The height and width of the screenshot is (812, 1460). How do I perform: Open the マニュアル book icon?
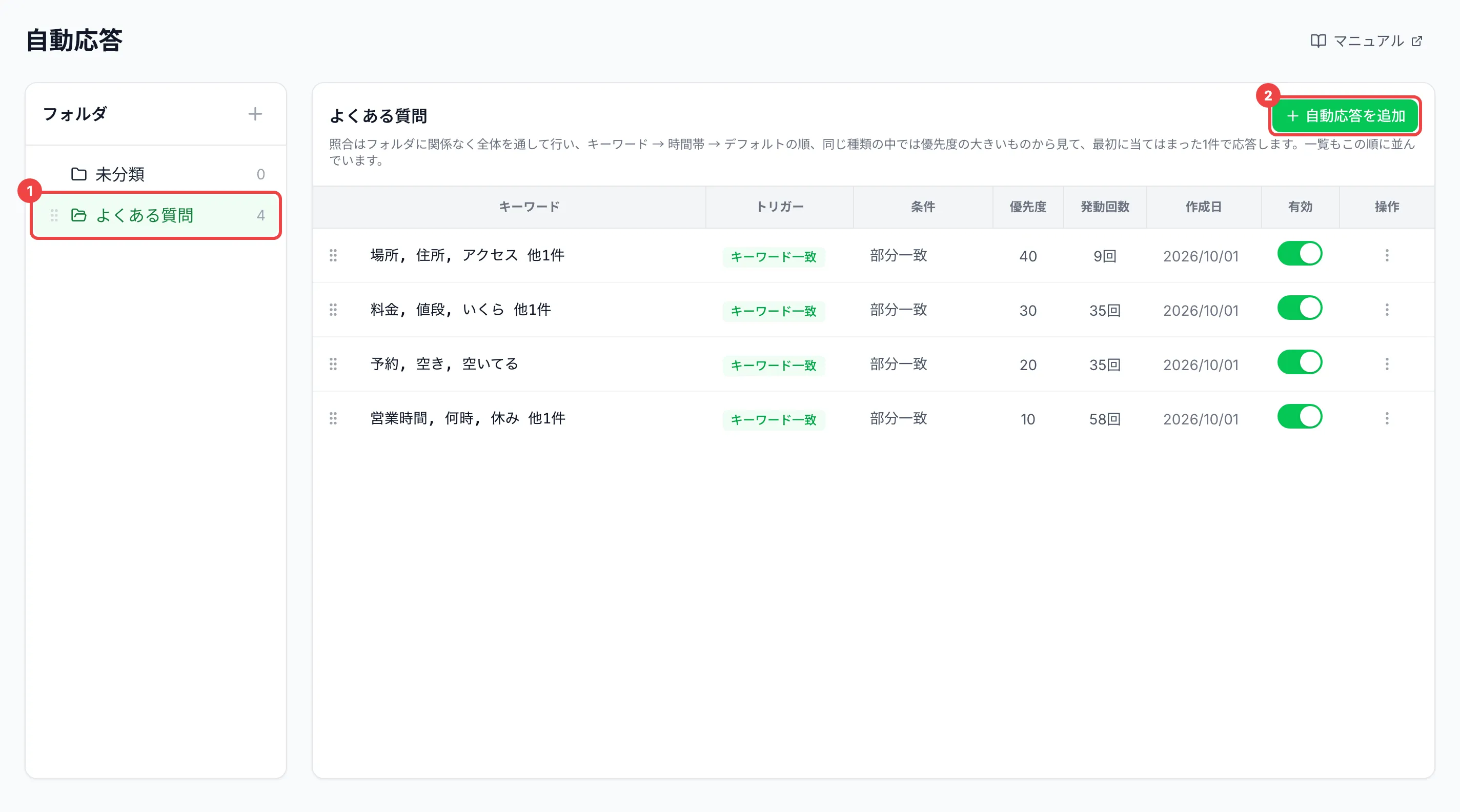(x=1317, y=41)
